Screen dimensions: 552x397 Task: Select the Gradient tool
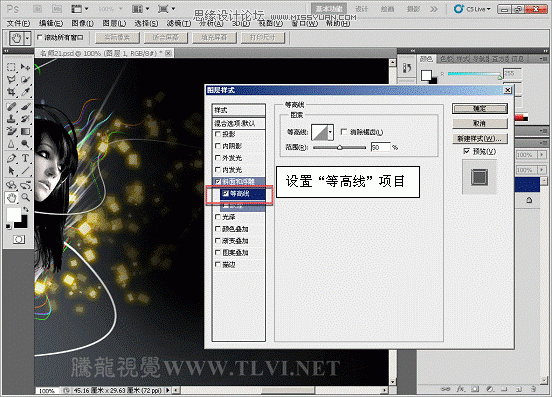point(25,131)
